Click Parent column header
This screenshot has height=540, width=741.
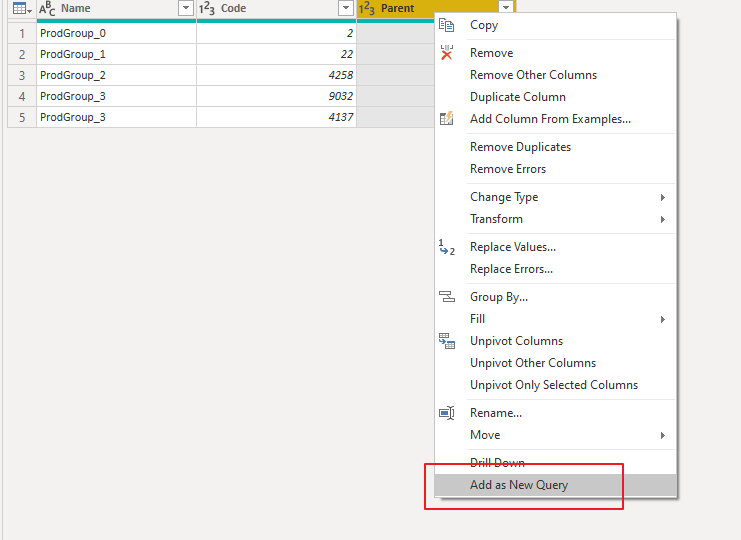coord(436,7)
